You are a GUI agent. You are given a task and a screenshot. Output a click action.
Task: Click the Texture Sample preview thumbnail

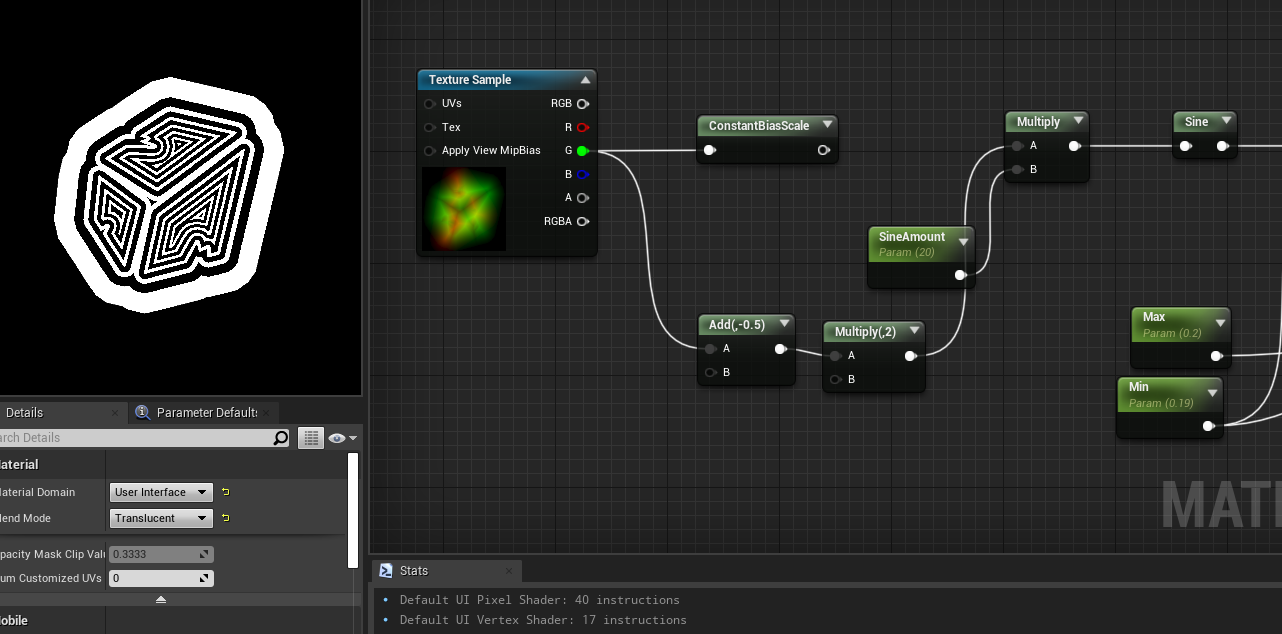464,209
